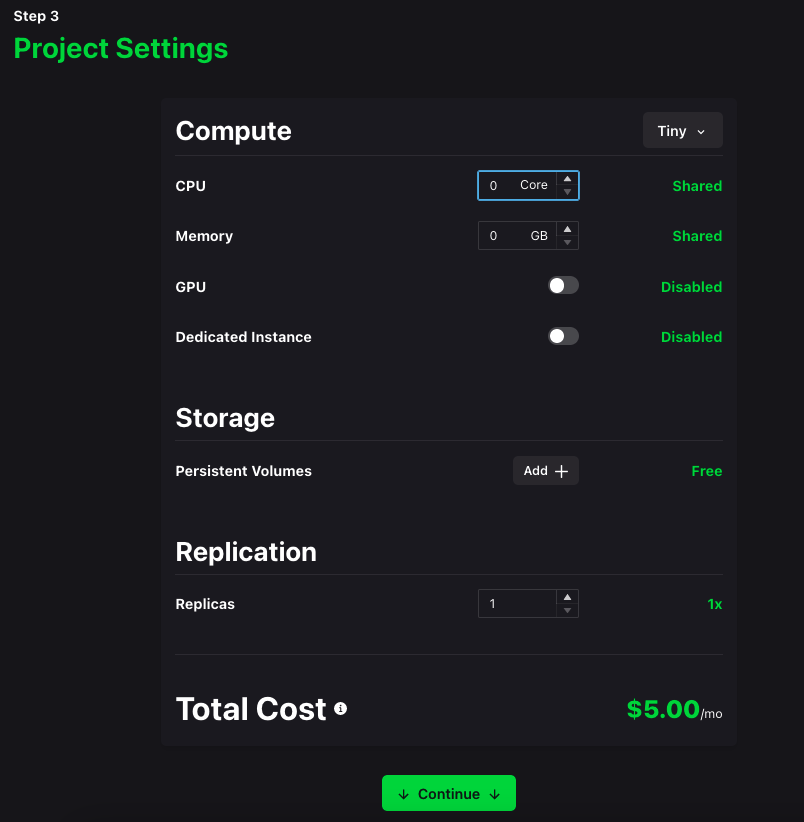Click the right arrow icon on Continue
804x822 pixels.
(494, 794)
